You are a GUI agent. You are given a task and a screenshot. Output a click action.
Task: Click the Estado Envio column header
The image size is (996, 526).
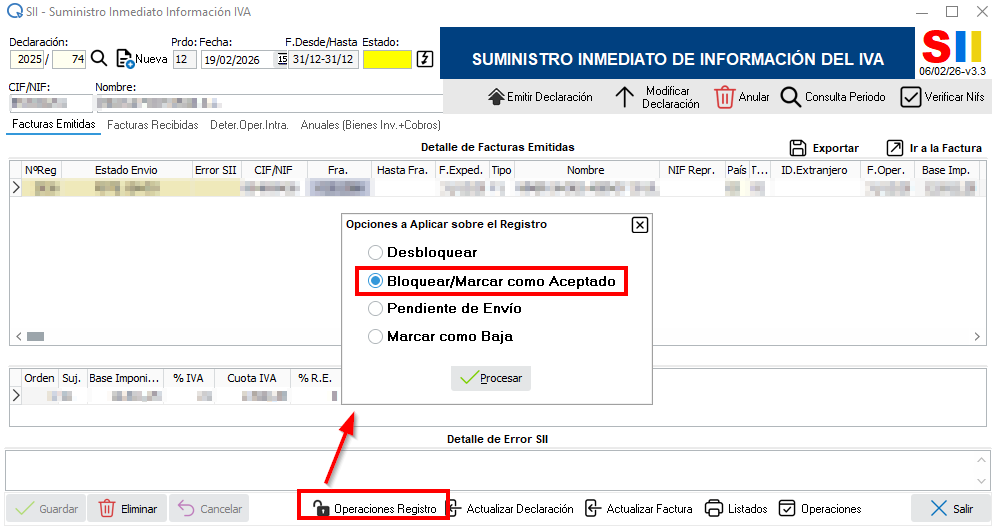(x=126, y=170)
